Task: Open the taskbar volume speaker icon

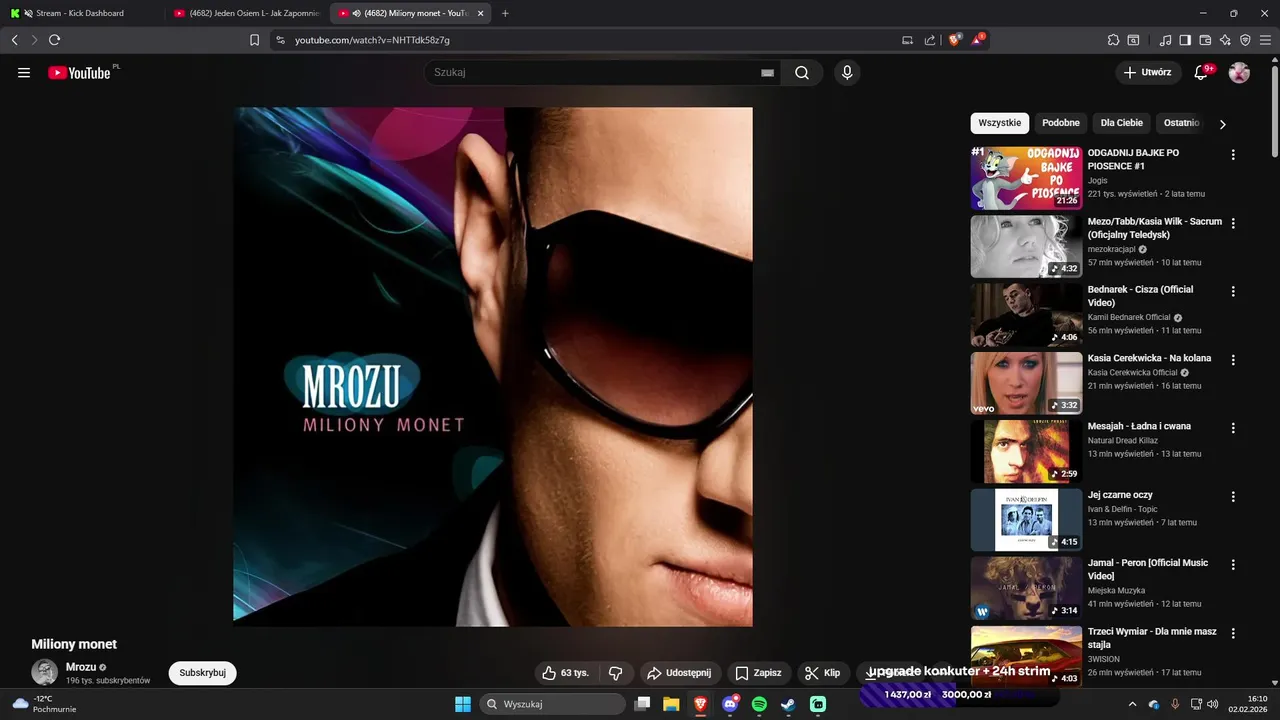Action: point(1212,704)
